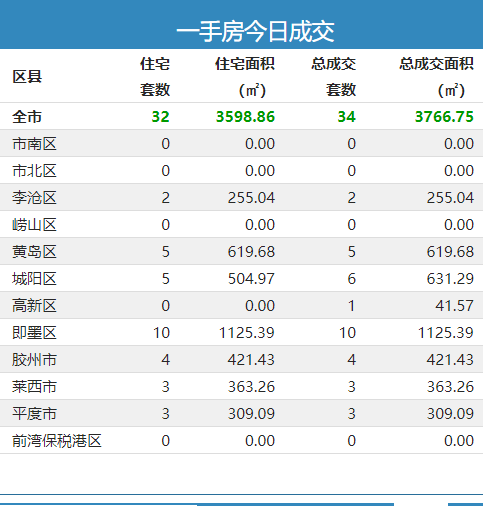The width and height of the screenshot is (483, 506).
Task: Click the citywide total area value 3766.75
Action: pos(444,117)
